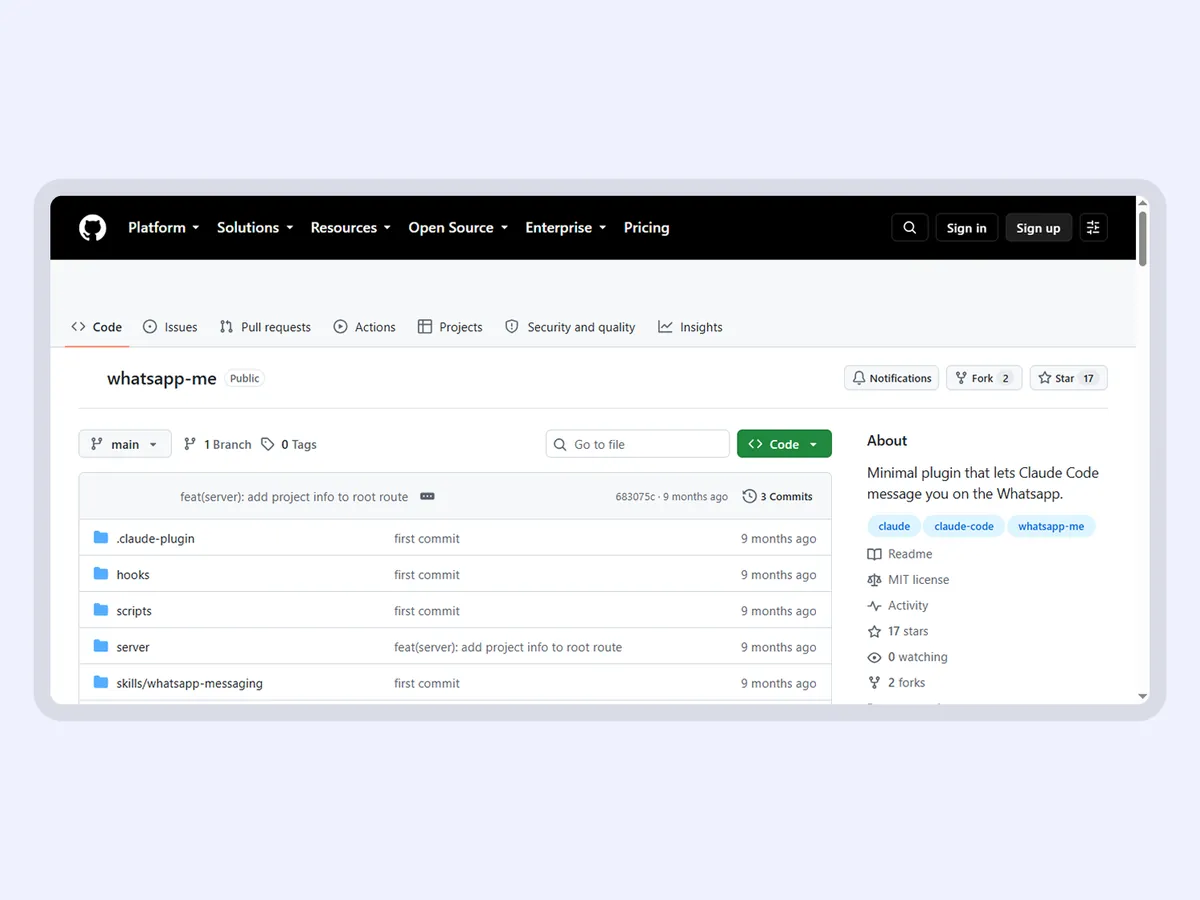The height and width of the screenshot is (900, 1200).
Task: Open the Actions tab
Action: pyautogui.click(x=365, y=327)
